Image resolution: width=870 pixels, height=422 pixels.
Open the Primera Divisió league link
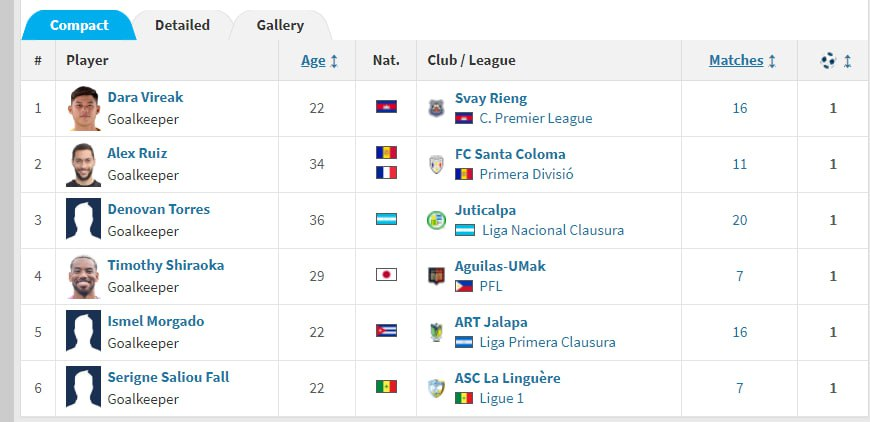[526, 174]
